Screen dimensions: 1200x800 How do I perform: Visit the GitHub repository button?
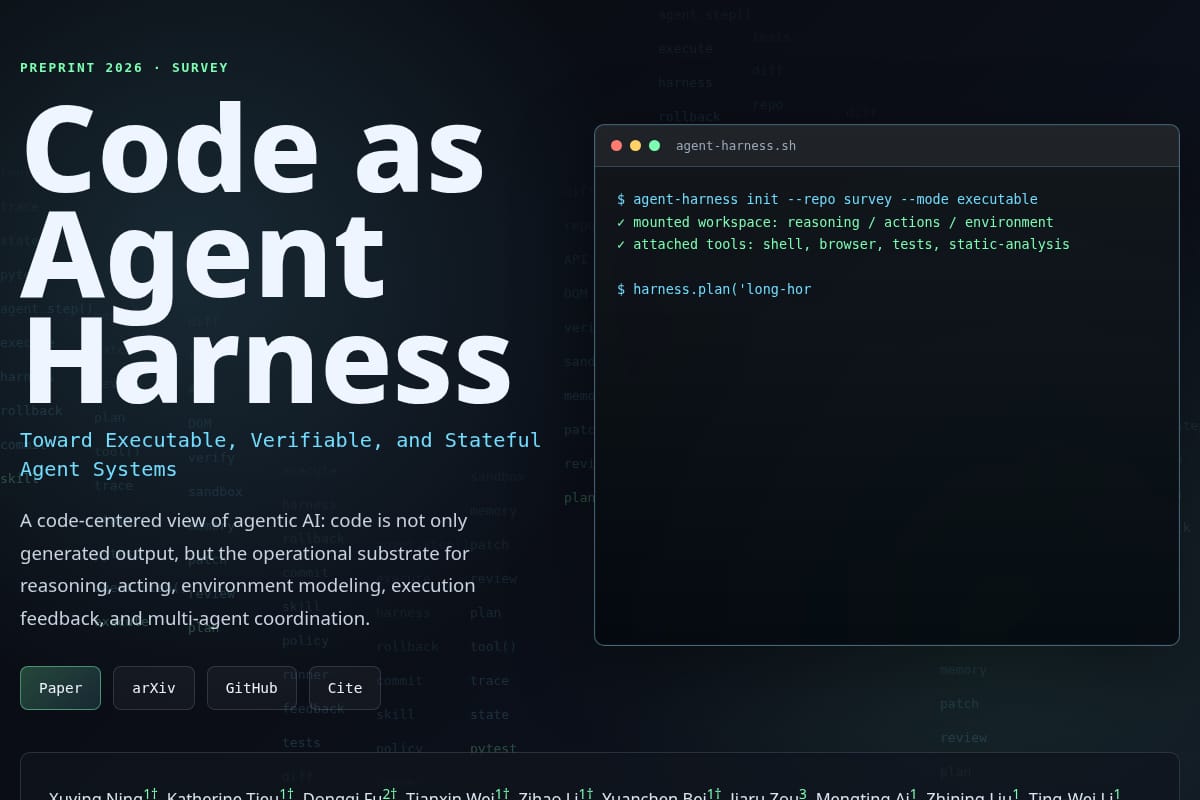pos(252,688)
